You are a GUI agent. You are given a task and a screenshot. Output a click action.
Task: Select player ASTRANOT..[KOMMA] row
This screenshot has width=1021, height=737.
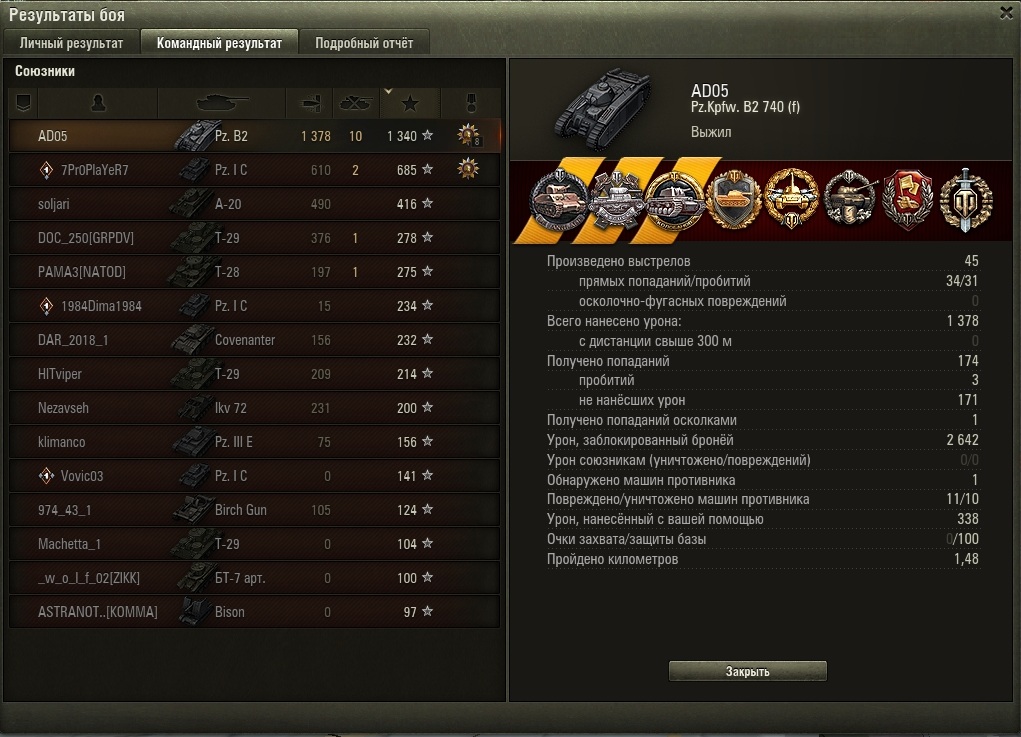(x=255, y=612)
